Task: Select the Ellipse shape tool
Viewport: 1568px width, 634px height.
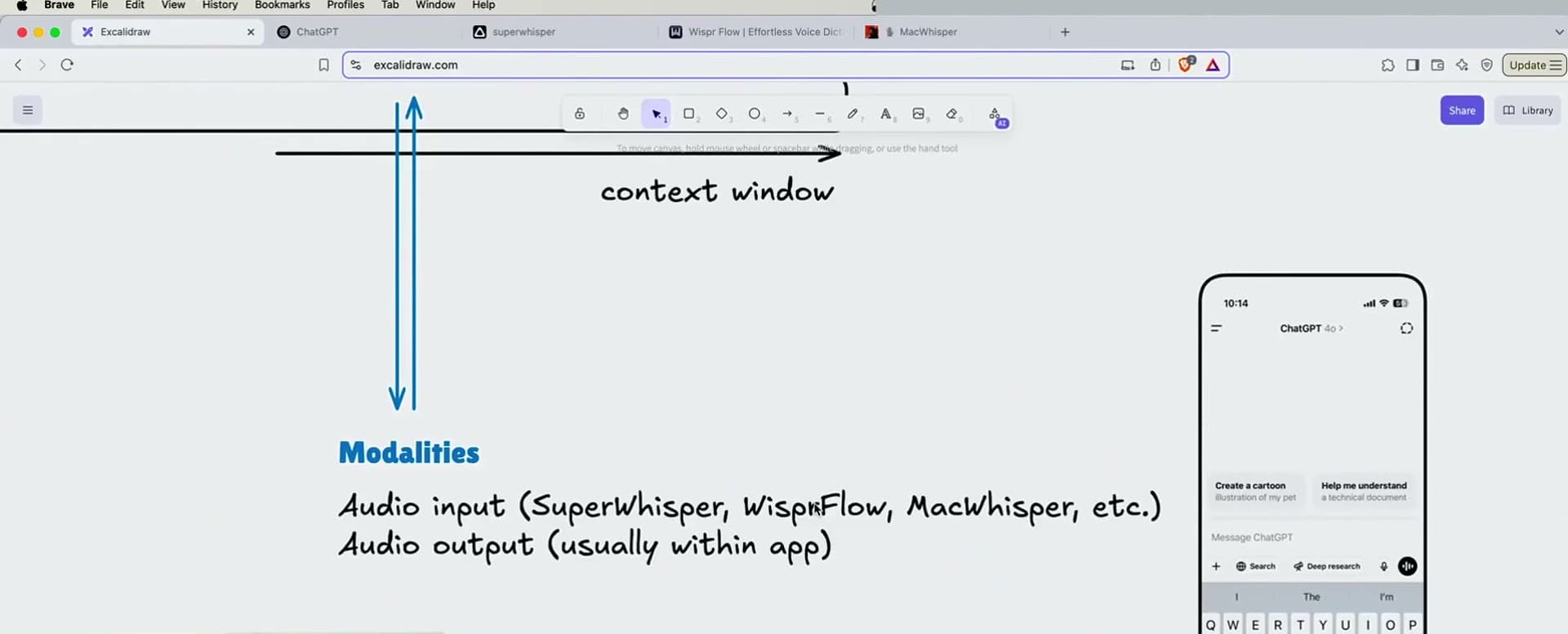Action: [x=755, y=114]
